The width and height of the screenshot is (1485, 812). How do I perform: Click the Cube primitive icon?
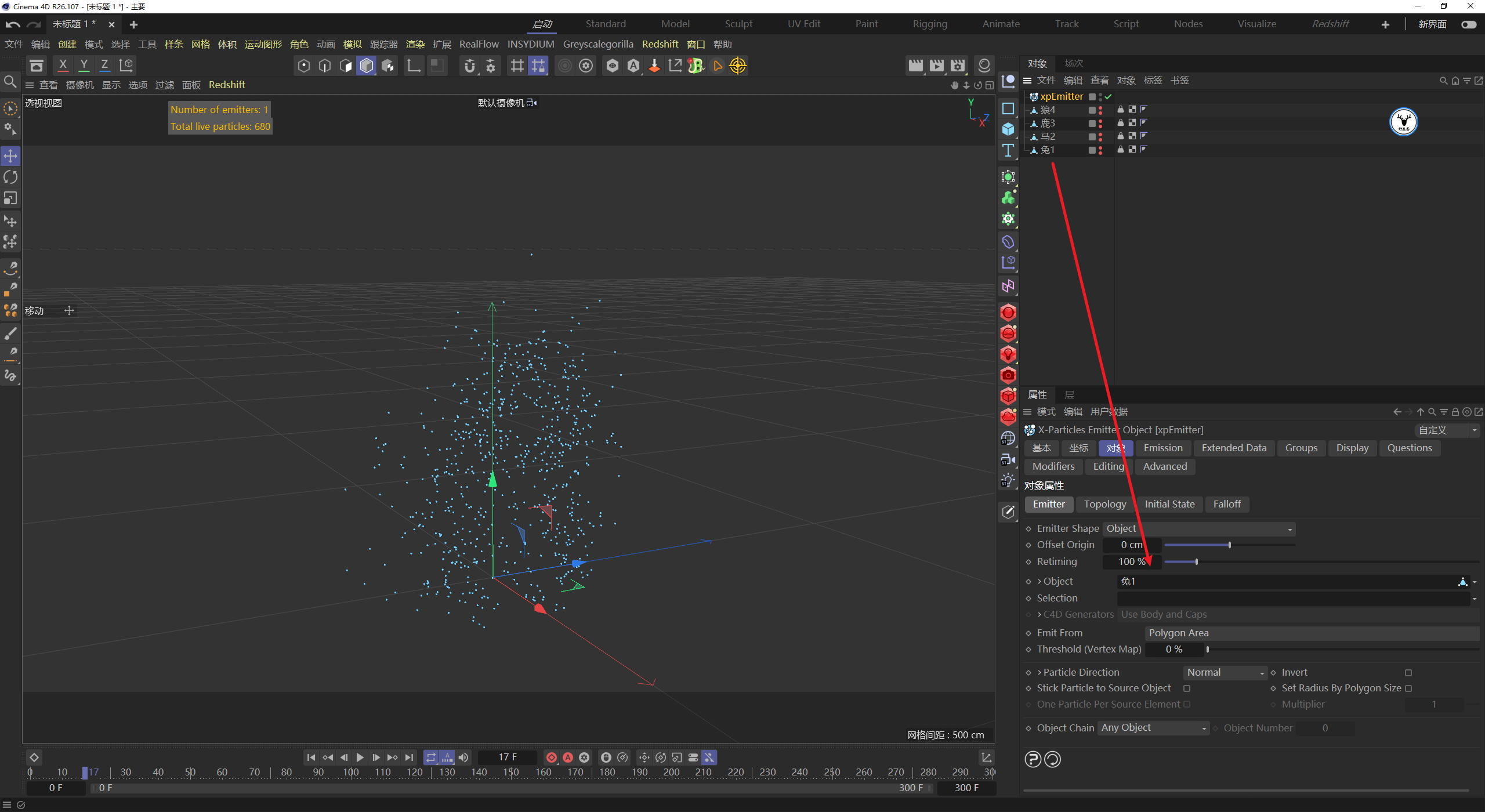point(1008,129)
